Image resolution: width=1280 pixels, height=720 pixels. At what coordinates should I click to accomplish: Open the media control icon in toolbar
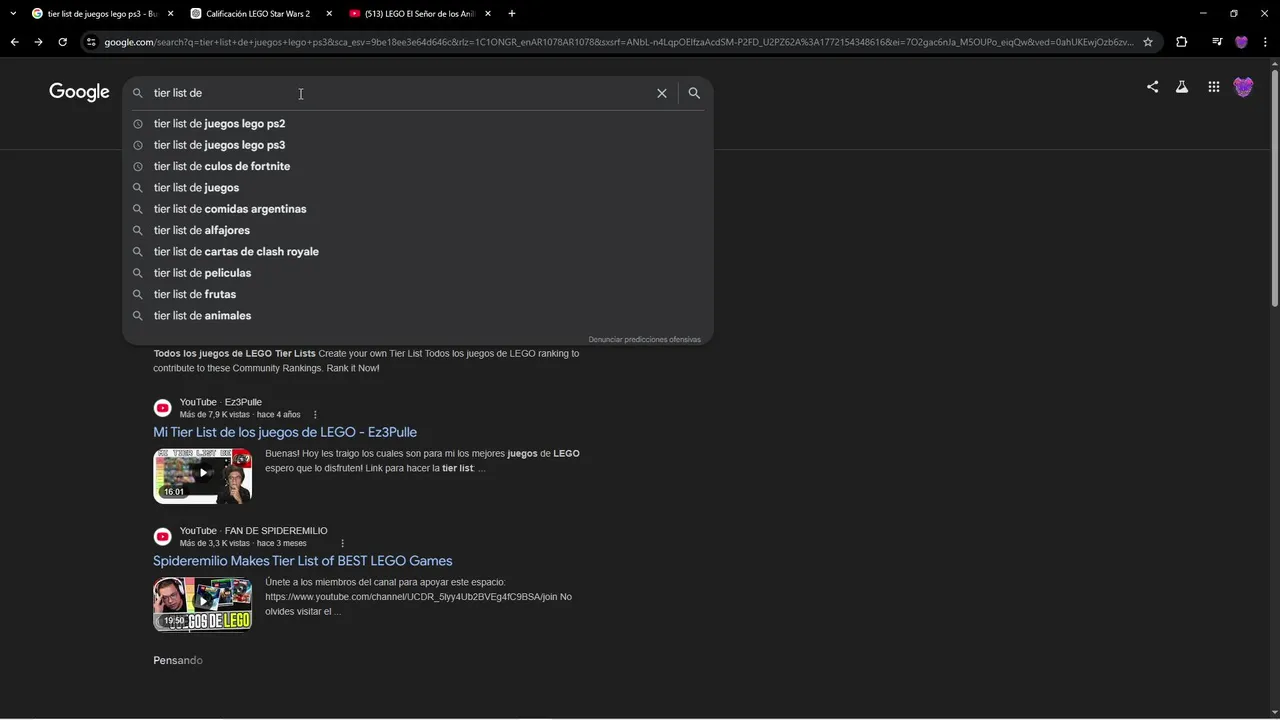[1217, 42]
